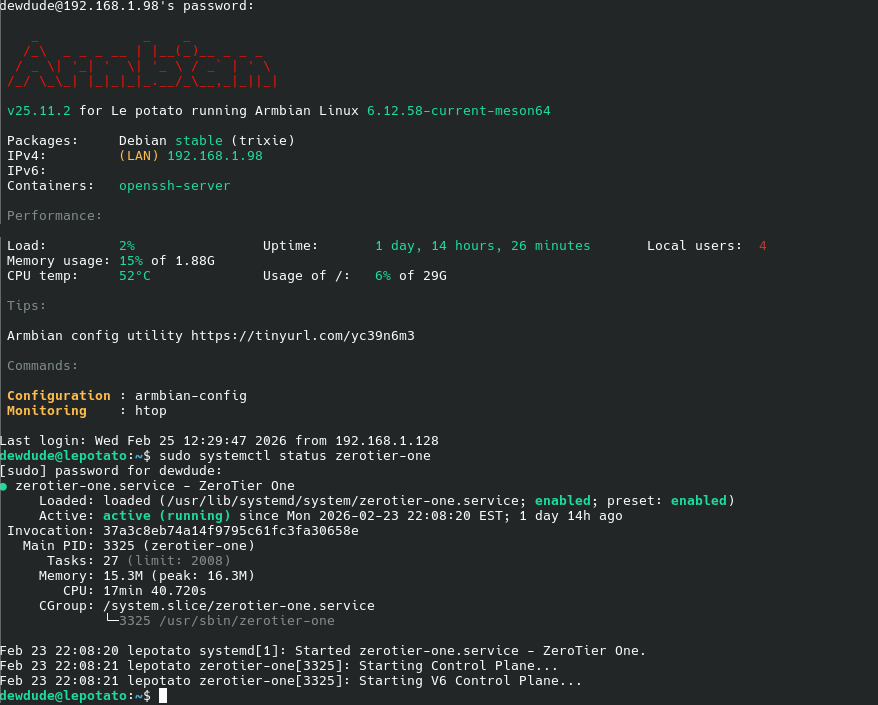Click the Memory usage 15% value
The height and width of the screenshot is (705, 878).
pyautogui.click(x=130, y=261)
